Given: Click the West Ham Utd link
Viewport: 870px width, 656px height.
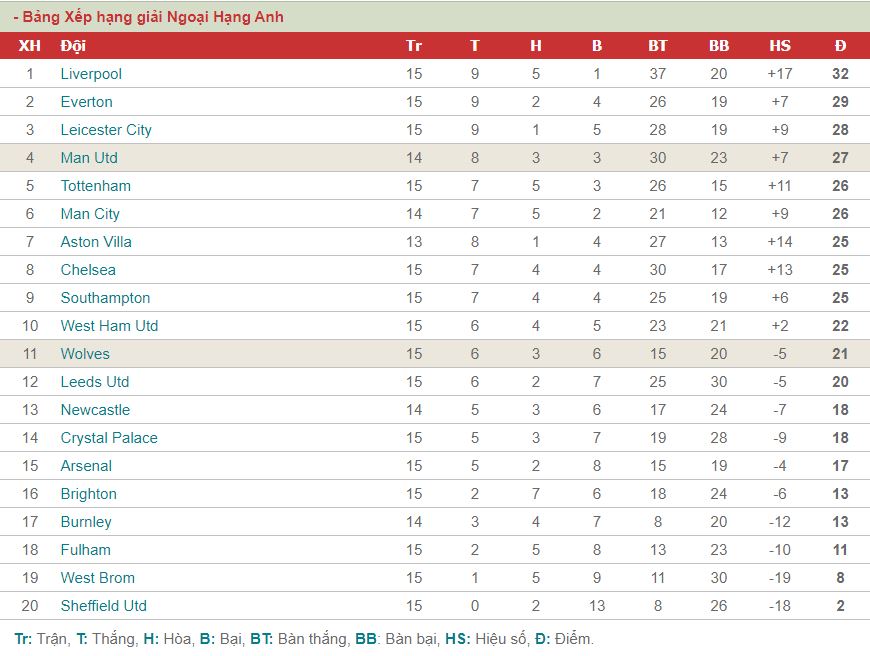Looking at the screenshot, I should coord(109,326).
